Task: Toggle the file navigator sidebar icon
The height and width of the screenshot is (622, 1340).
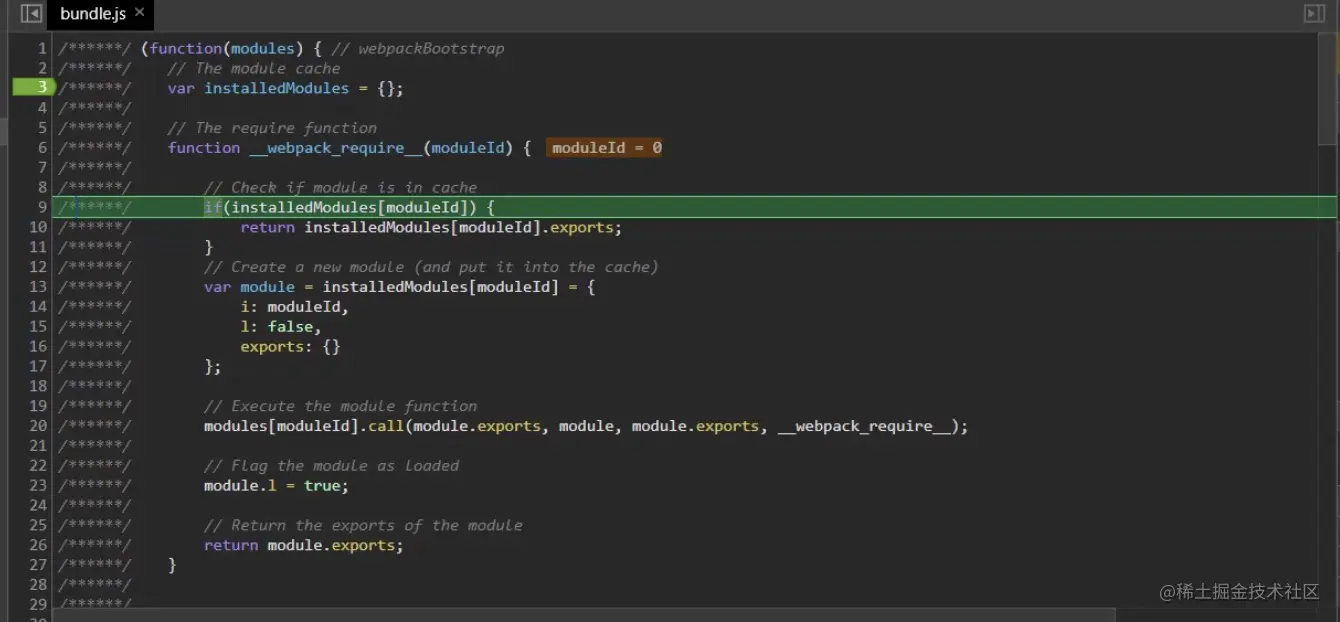Action: [31, 13]
